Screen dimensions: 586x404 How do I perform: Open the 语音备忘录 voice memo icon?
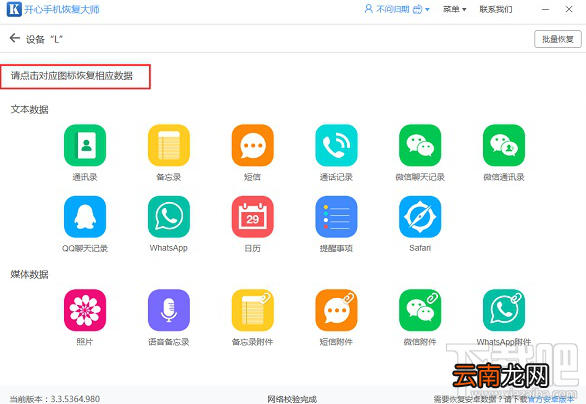(169, 310)
